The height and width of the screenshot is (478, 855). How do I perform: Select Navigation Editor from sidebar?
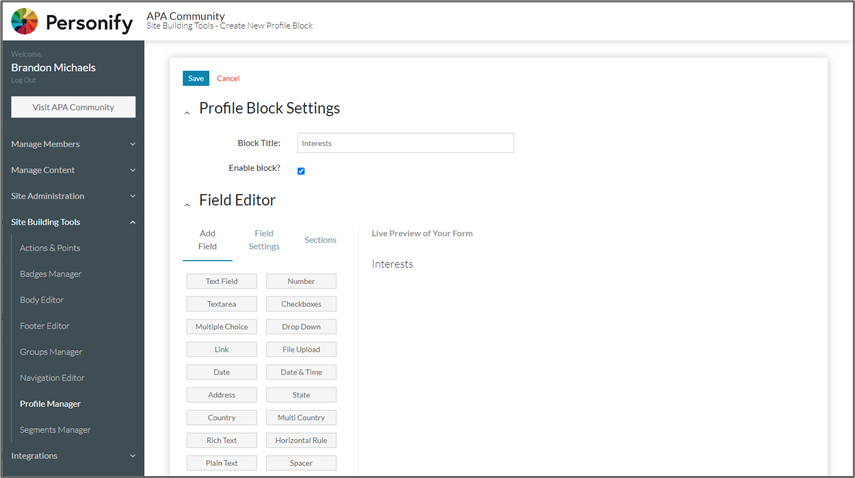52,378
